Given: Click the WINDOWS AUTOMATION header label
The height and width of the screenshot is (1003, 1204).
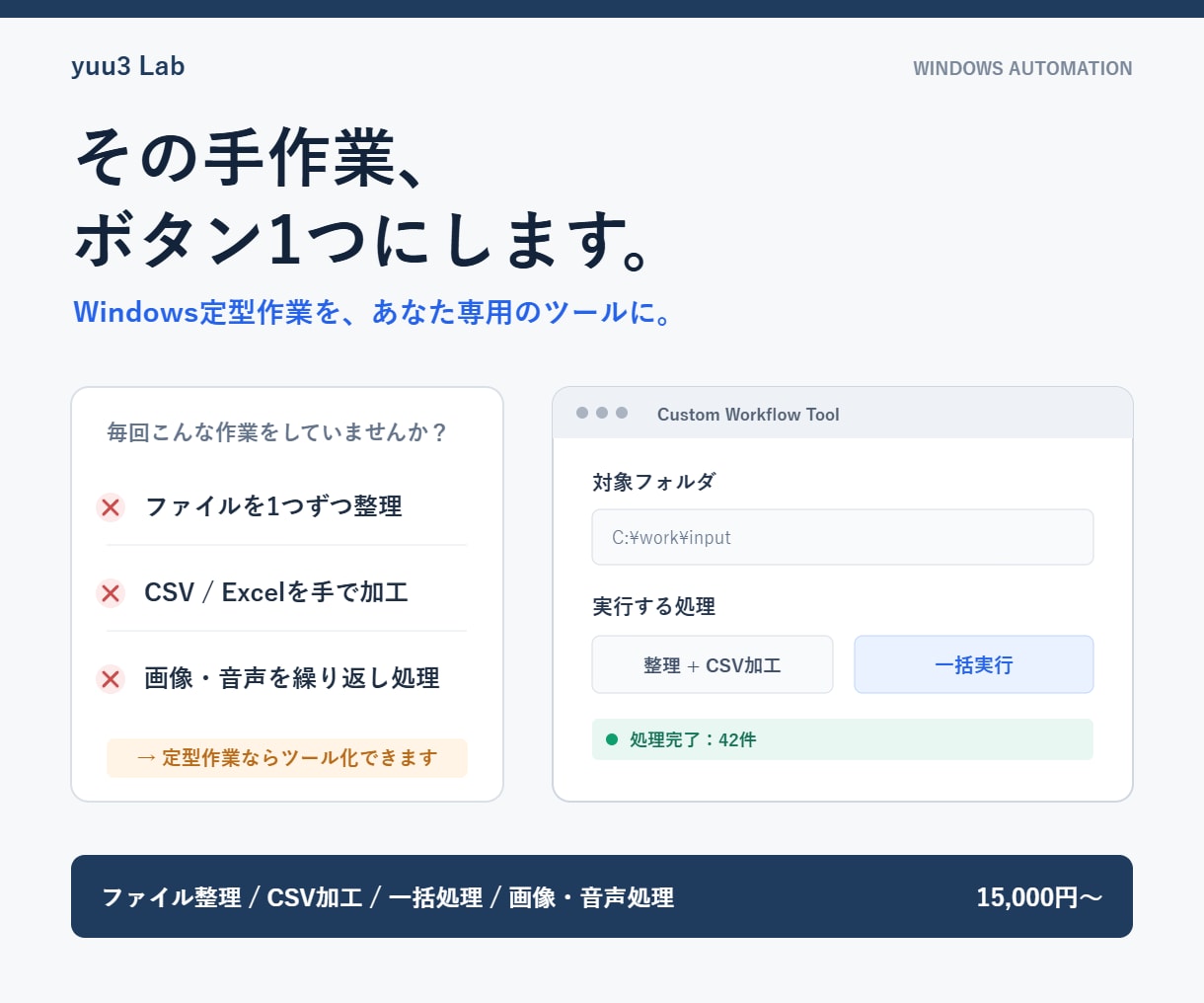Looking at the screenshot, I should point(1022,68).
